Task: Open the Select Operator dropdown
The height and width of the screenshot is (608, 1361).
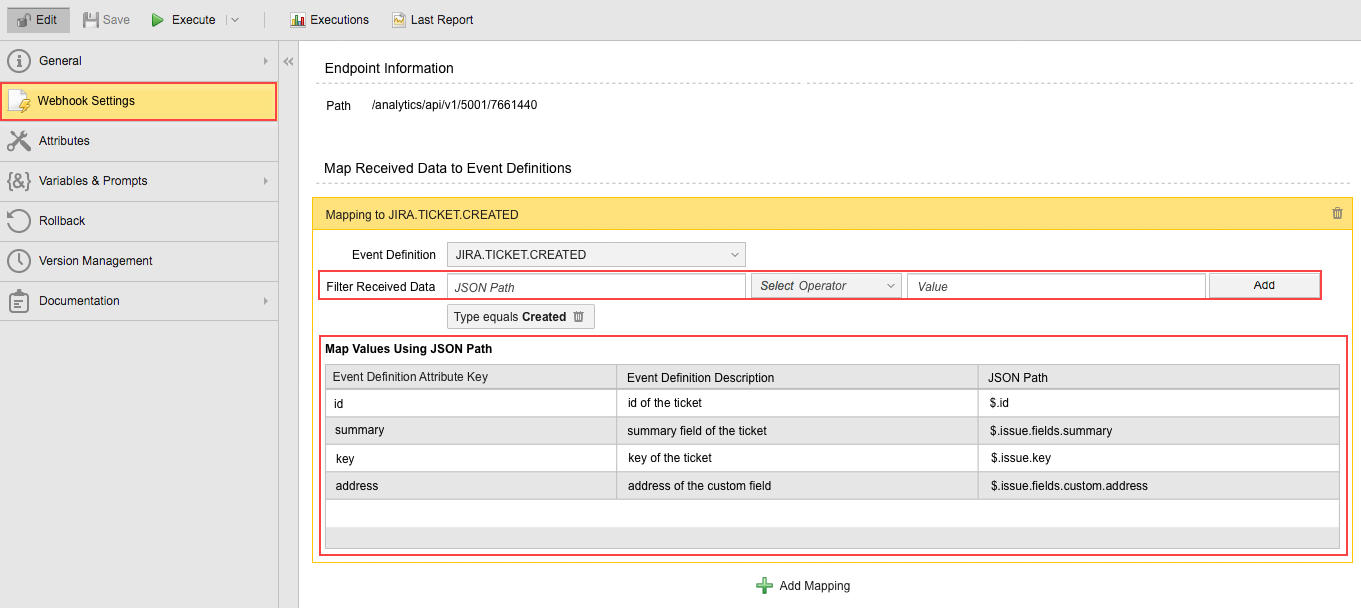Action: pyautogui.click(x=826, y=286)
